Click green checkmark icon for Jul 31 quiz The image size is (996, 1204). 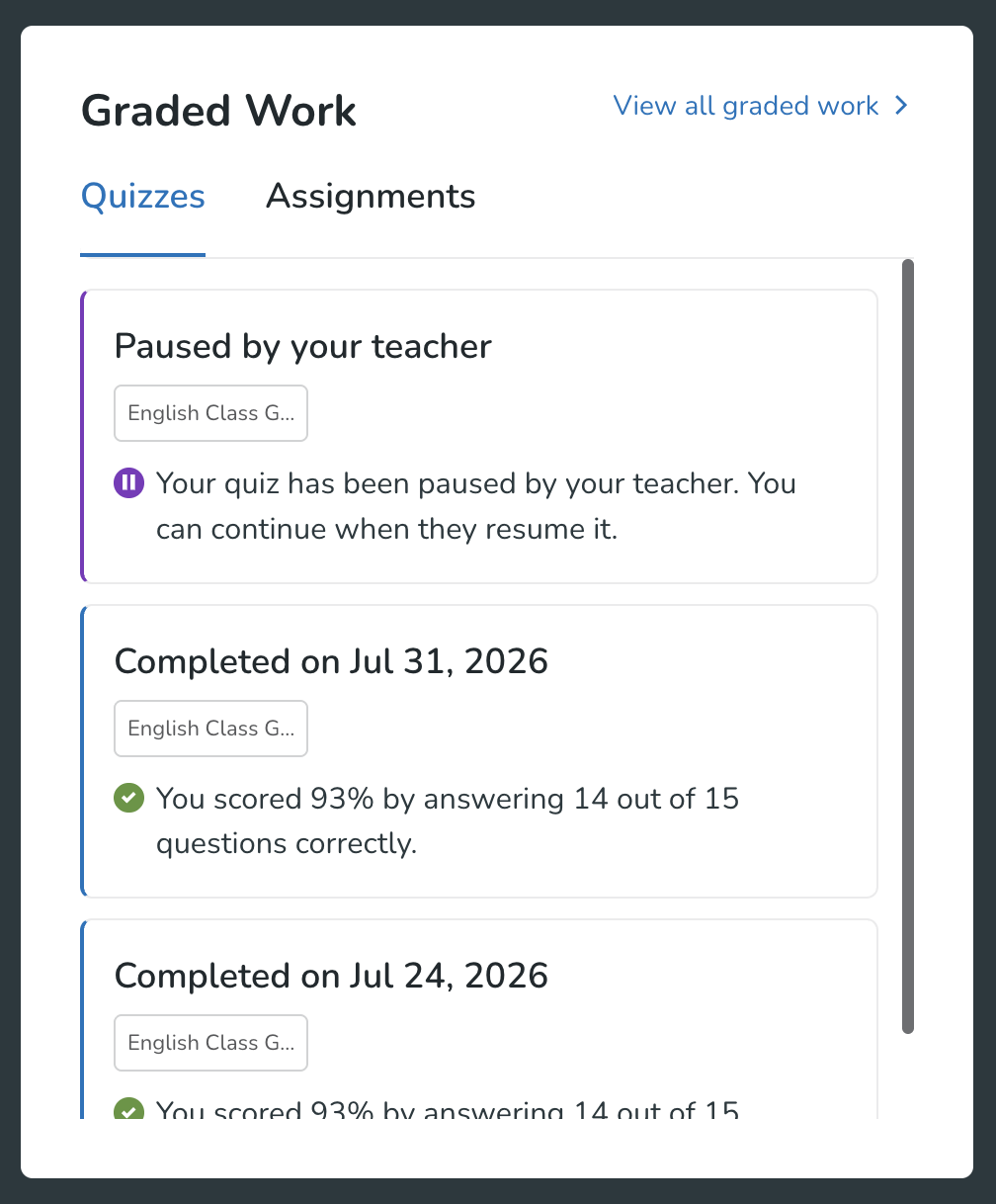coord(128,798)
